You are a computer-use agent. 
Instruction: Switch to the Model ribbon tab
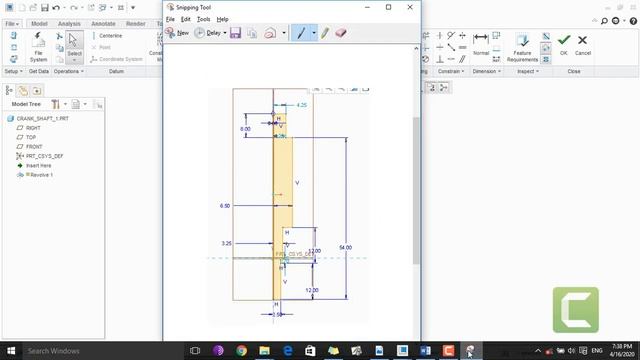(x=39, y=24)
